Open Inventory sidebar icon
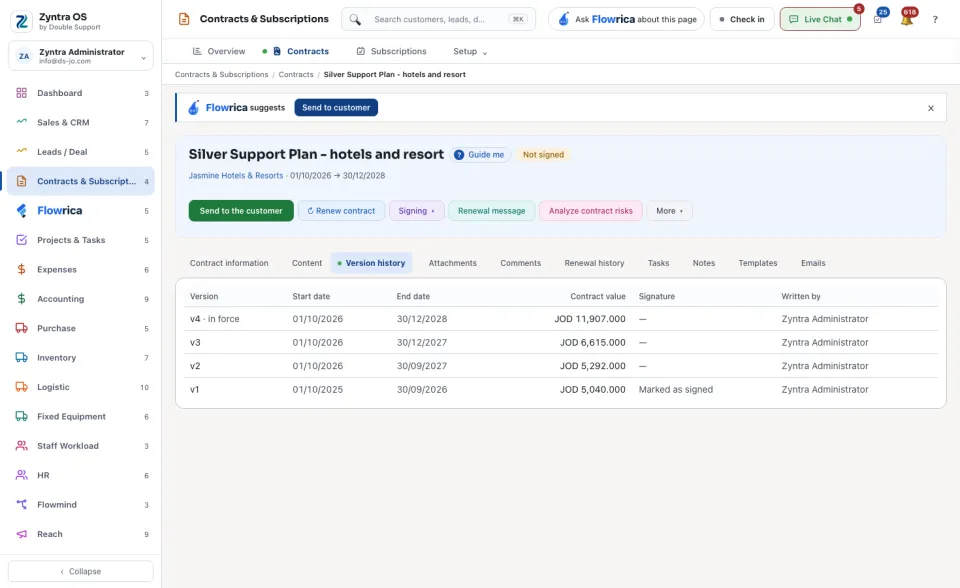The image size is (960, 588). pyautogui.click(x=21, y=358)
